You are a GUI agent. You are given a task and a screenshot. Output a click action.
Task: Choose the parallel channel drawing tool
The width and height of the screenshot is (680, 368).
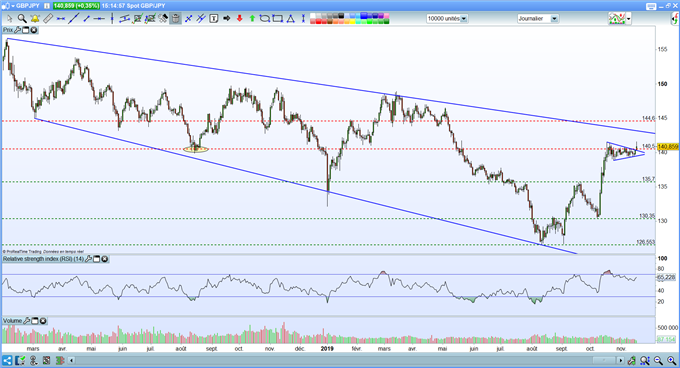(x=124, y=19)
